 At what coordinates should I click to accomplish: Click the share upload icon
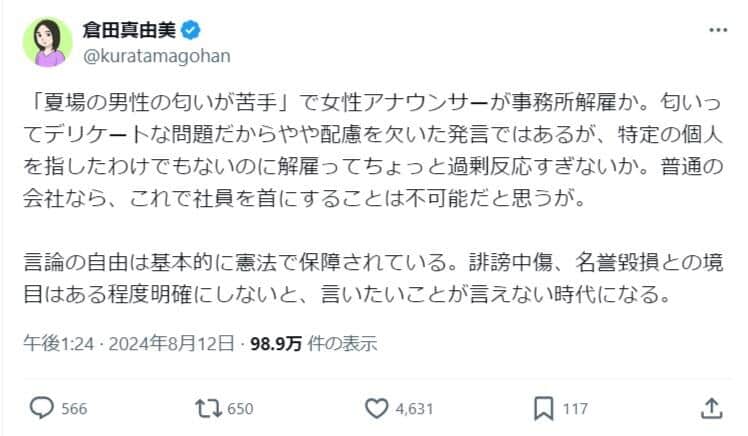[x=711, y=408]
